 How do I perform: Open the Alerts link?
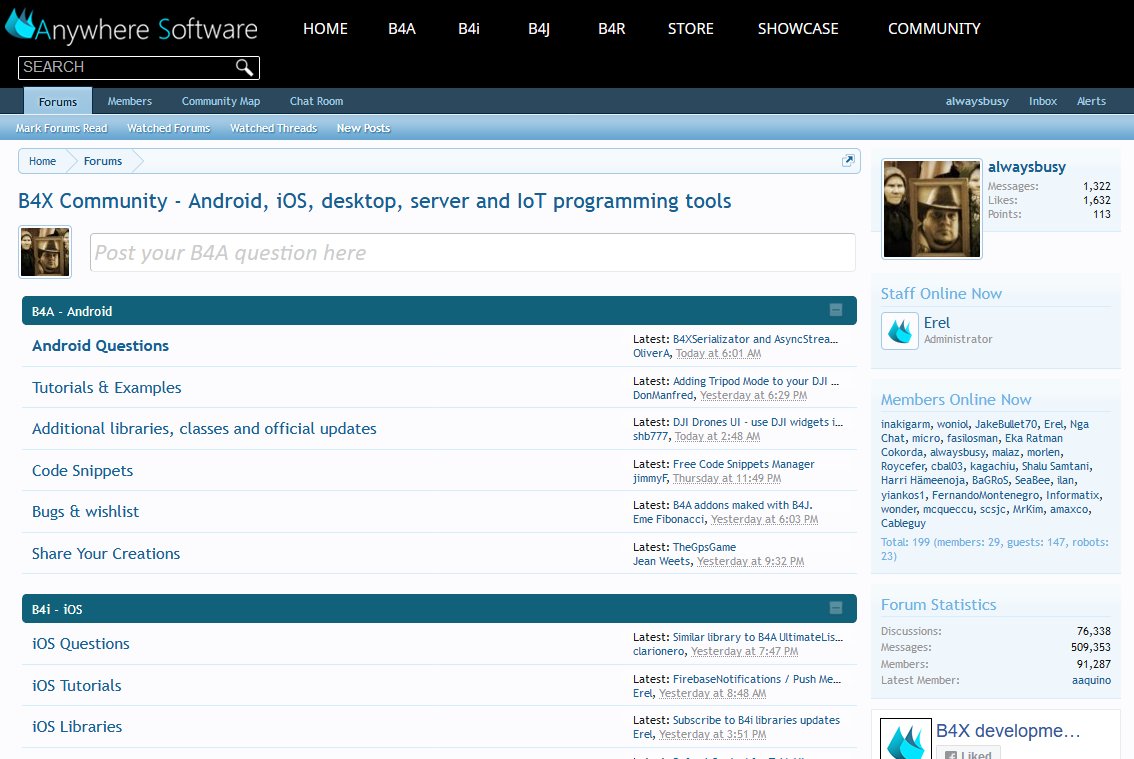tap(1091, 101)
